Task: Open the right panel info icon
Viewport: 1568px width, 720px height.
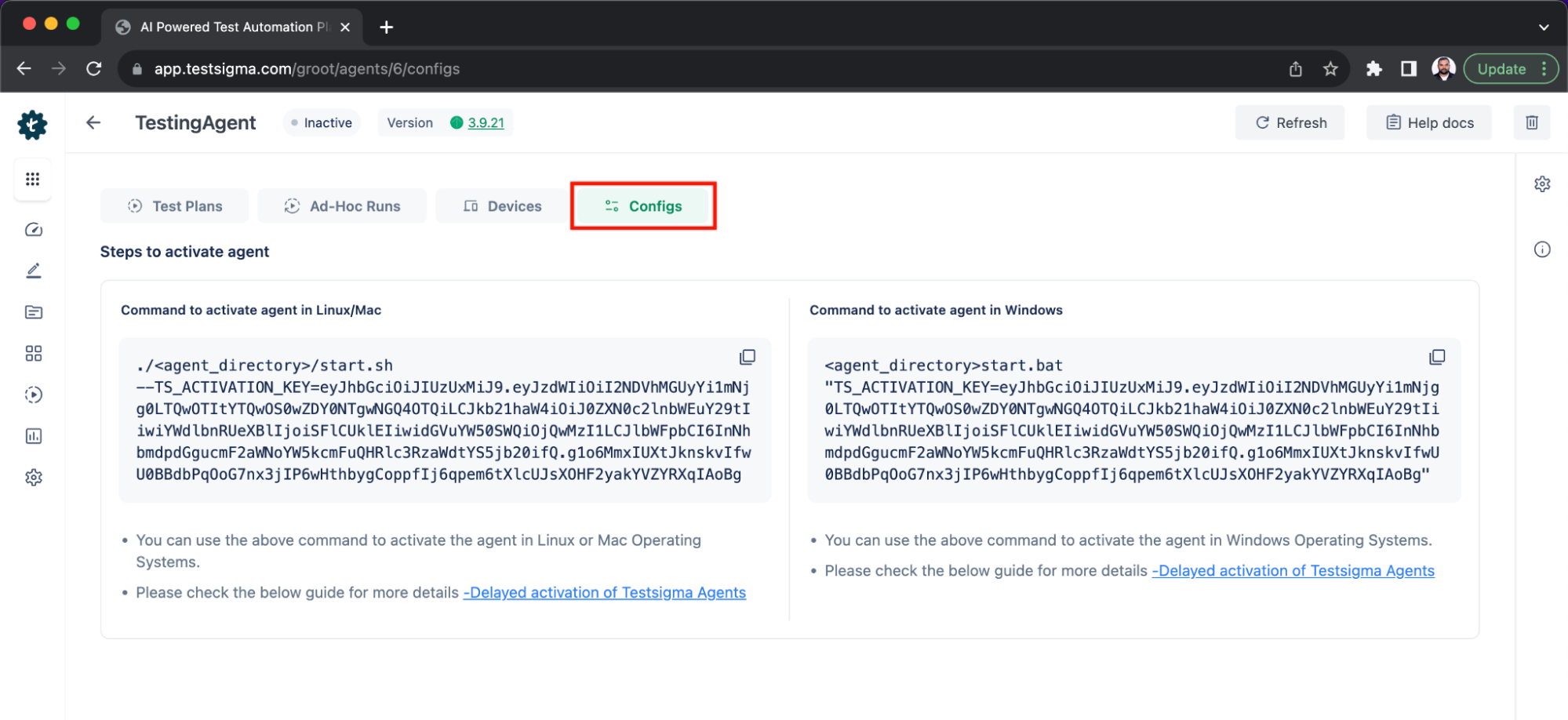Action: pos(1542,250)
